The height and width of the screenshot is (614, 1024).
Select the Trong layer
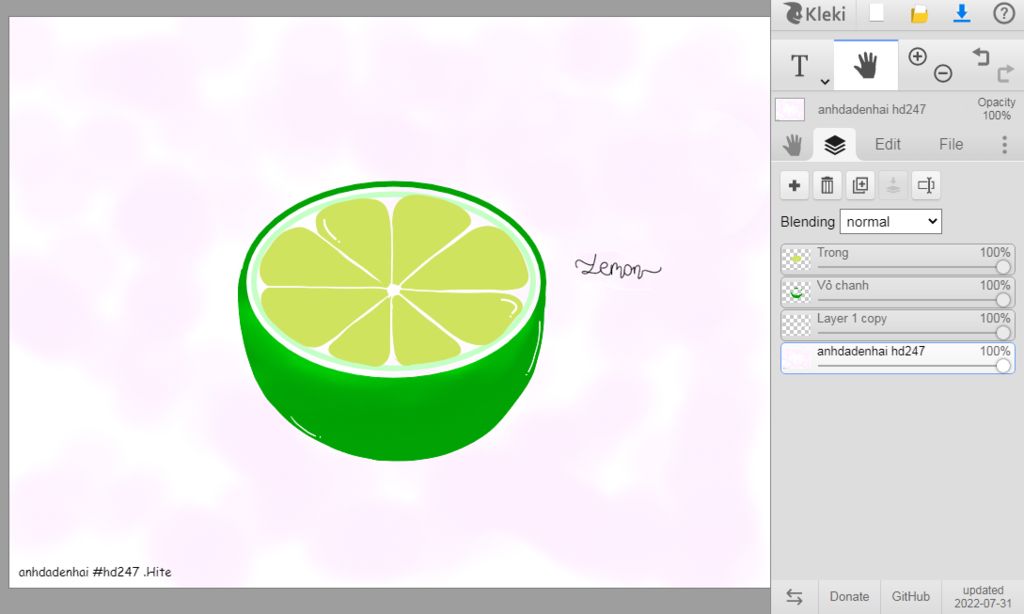point(897,259)
